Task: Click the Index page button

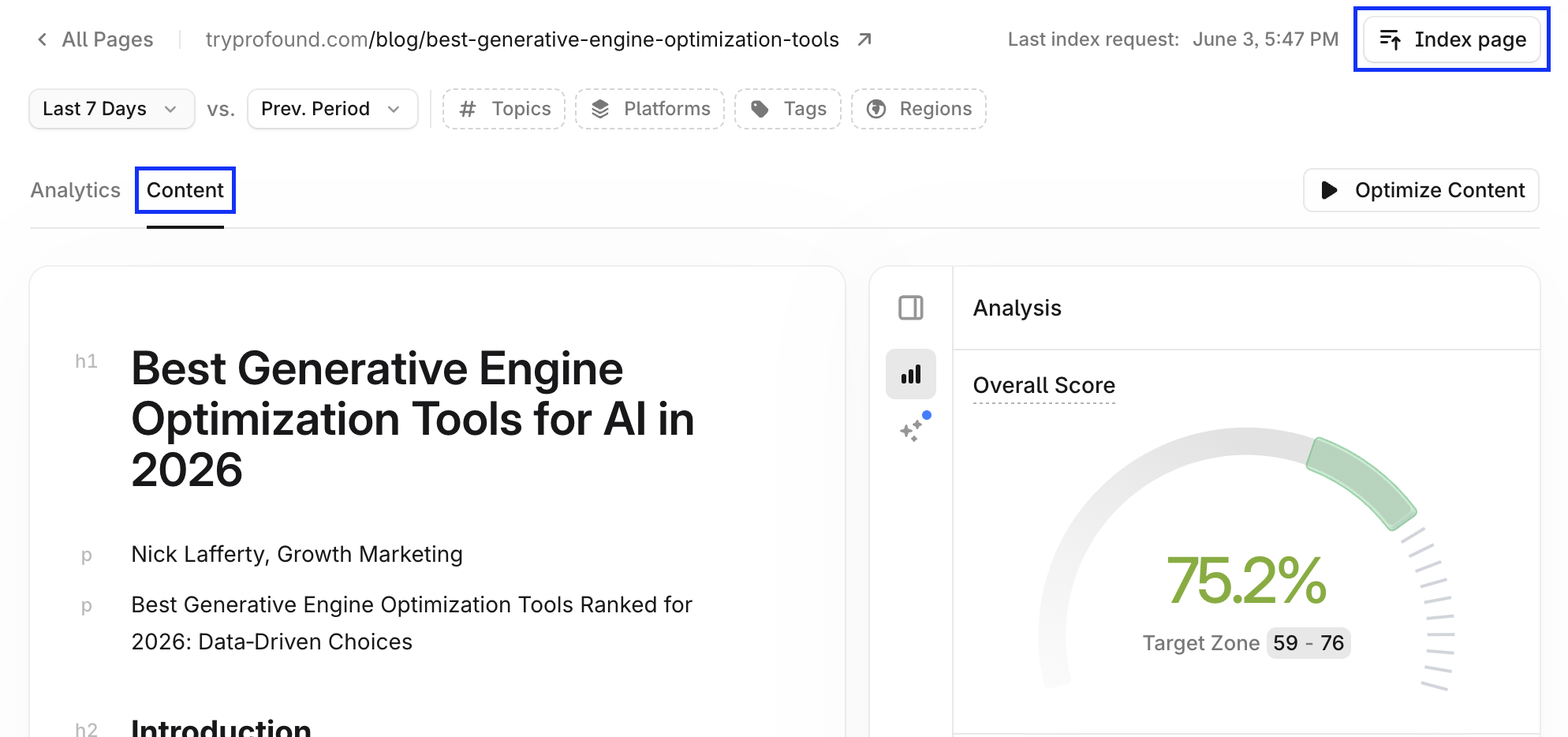Action: coord(1452,39)
